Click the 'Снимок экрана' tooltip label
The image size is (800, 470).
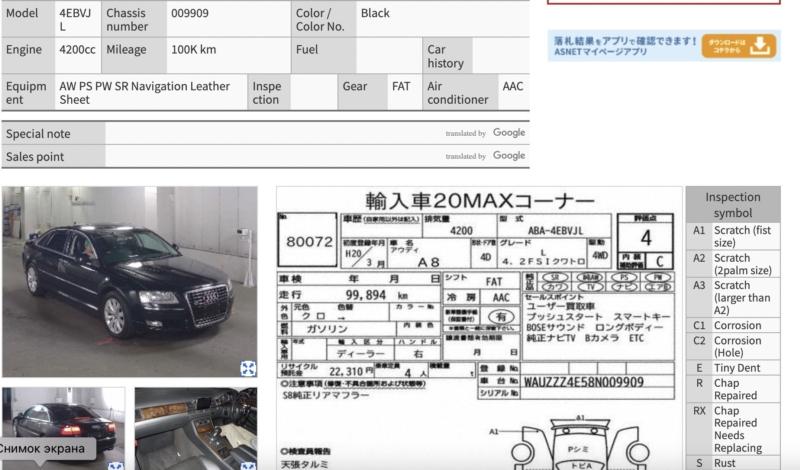pos(46,448)
